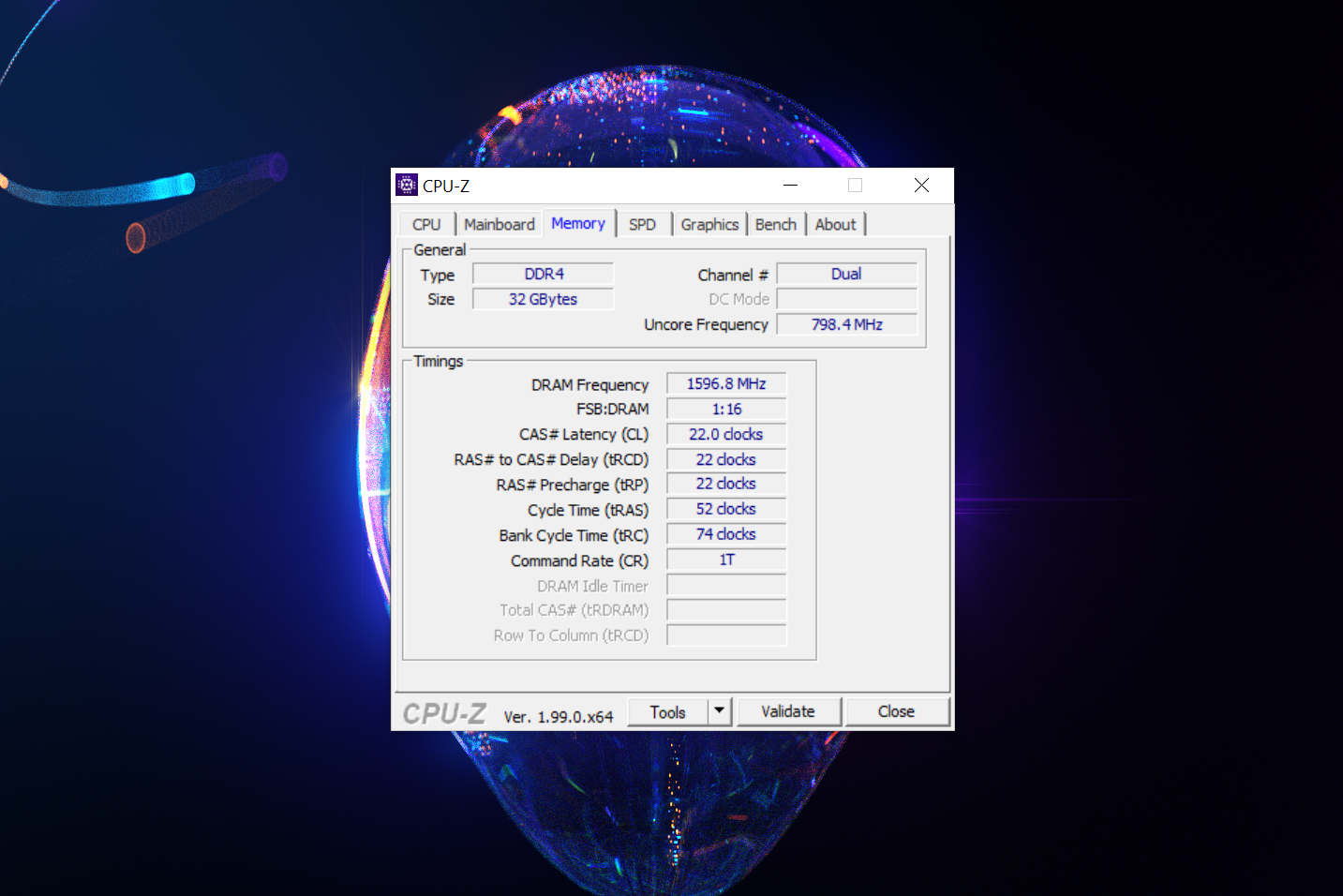Close the CPU-Z window with X
The image size is (1343, 896).
coord(922,186)
